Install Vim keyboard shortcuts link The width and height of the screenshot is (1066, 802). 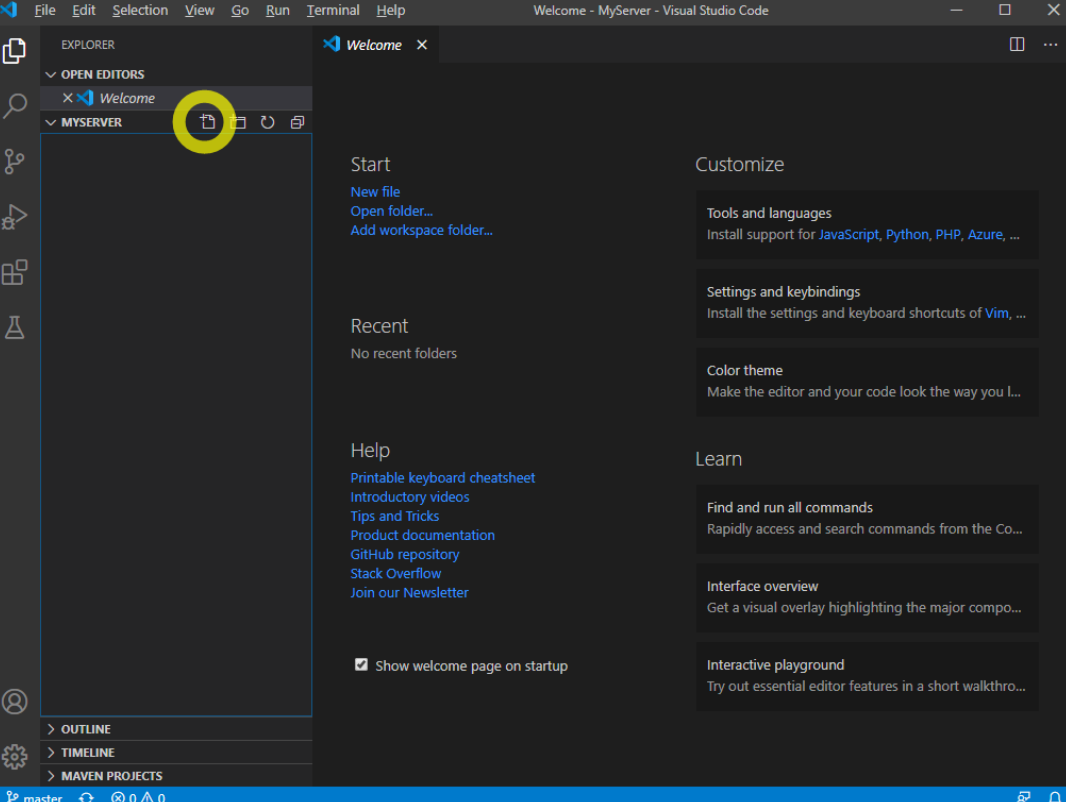point(997,313)
